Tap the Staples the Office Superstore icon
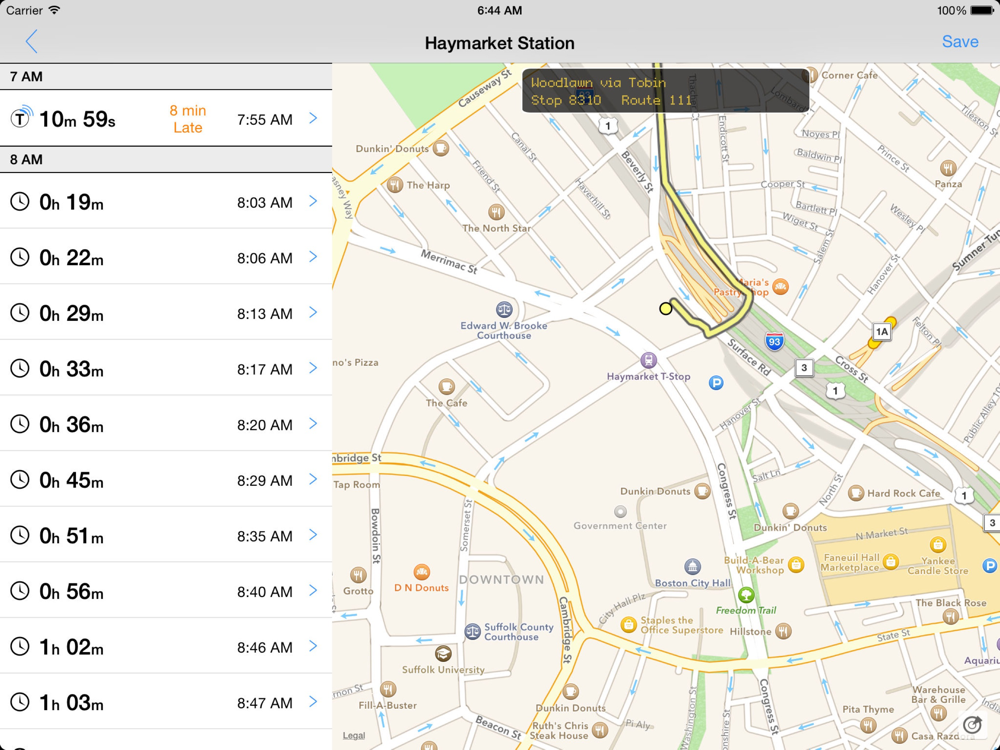This screenshot has height=750, width=1000. coord(628,624)
